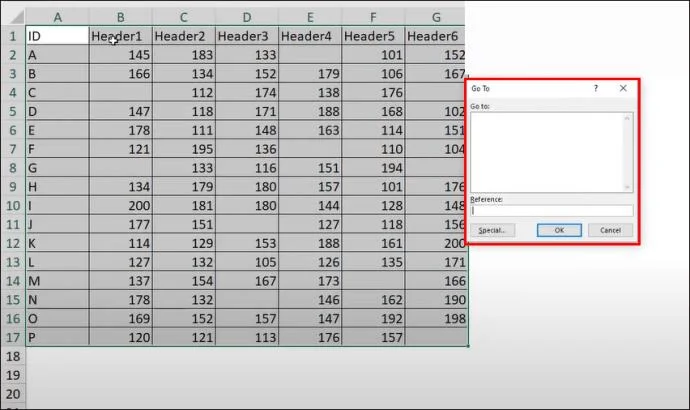
Task: Click the Special... button in Go To dialog
Action: [491, 230]
